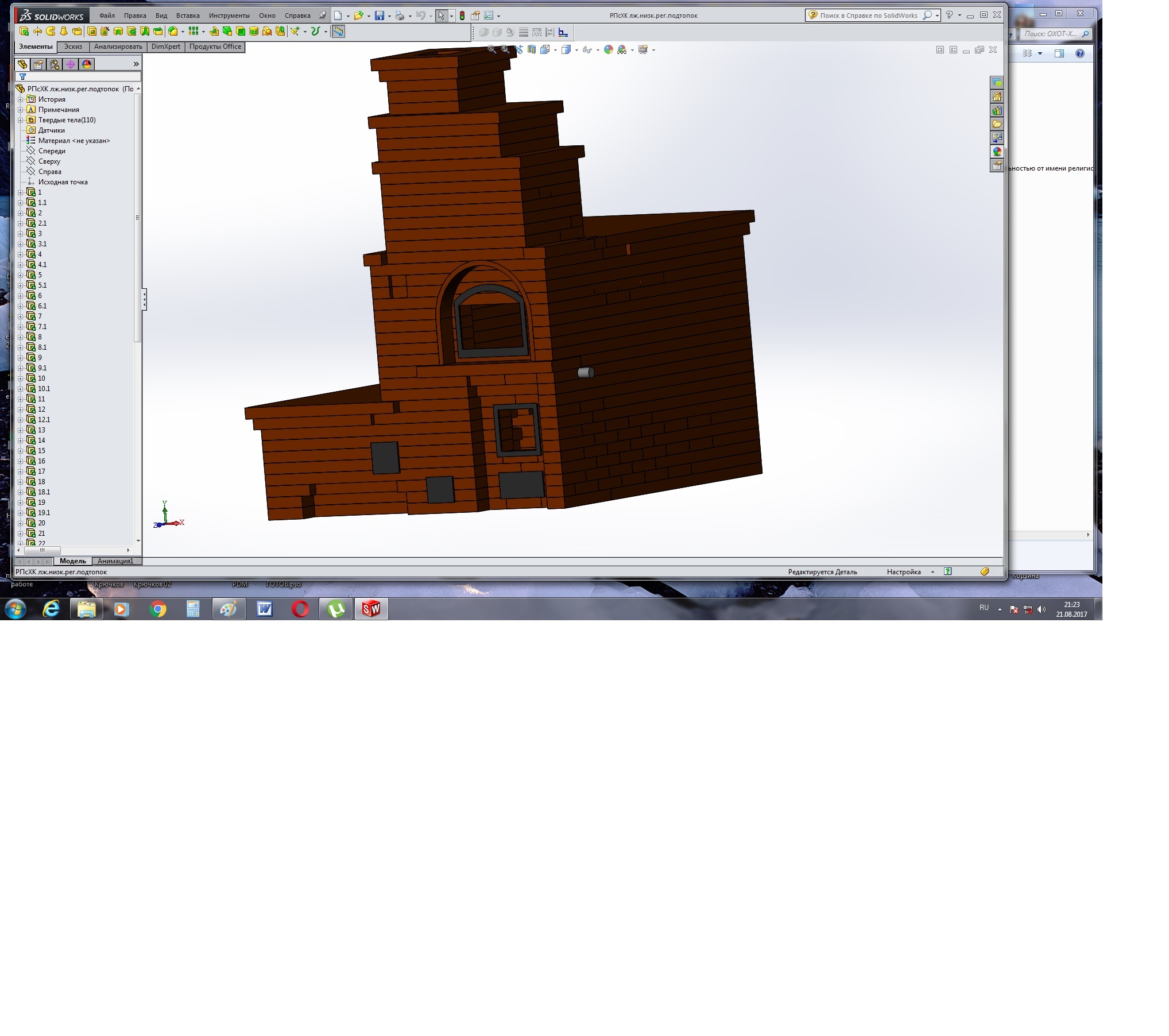Click the SolidWorks help search field
Viewport: 1169px width, 1036px height.
[868, 16]
